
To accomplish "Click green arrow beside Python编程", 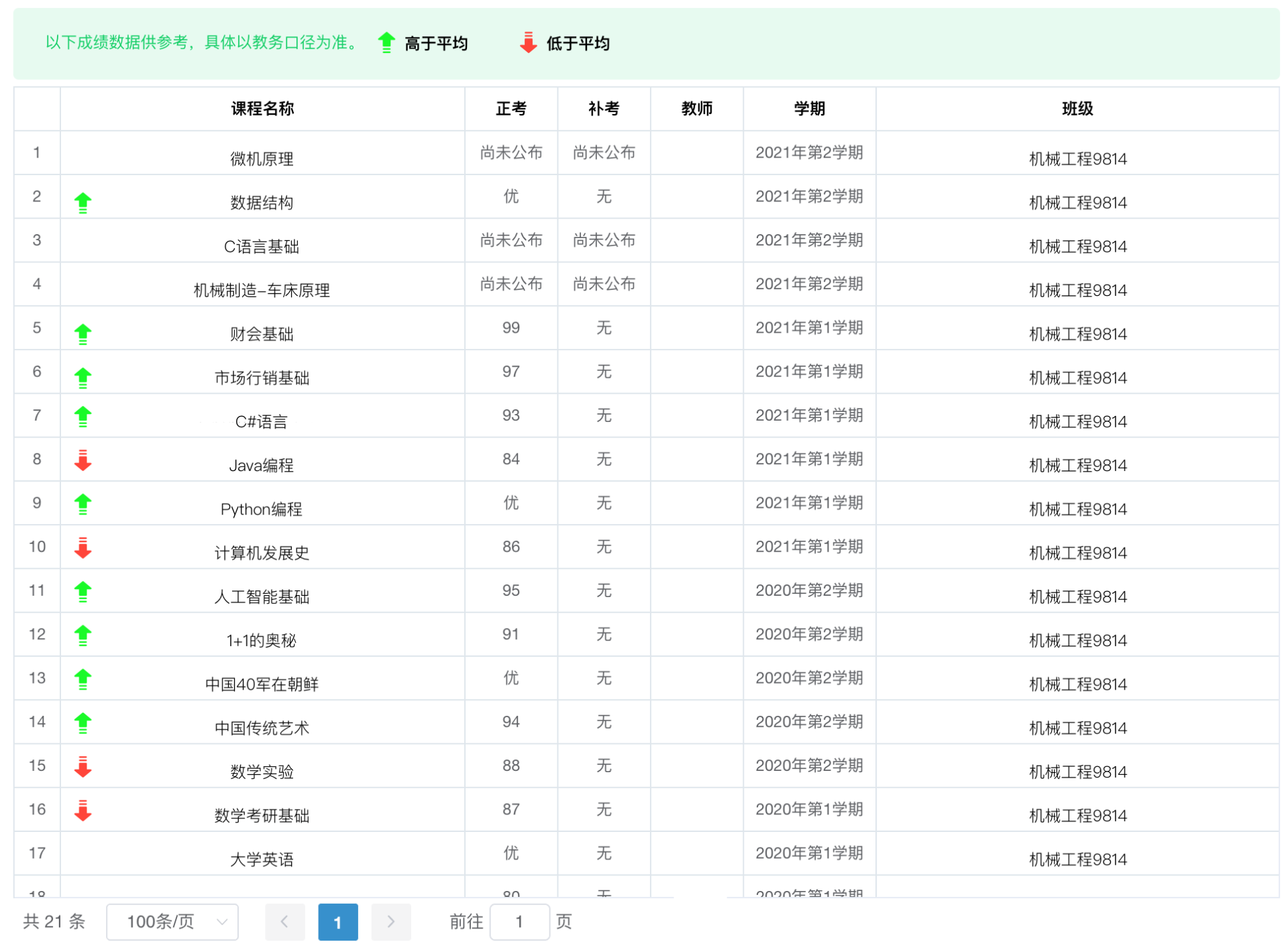I will click(x=83, y=504).
